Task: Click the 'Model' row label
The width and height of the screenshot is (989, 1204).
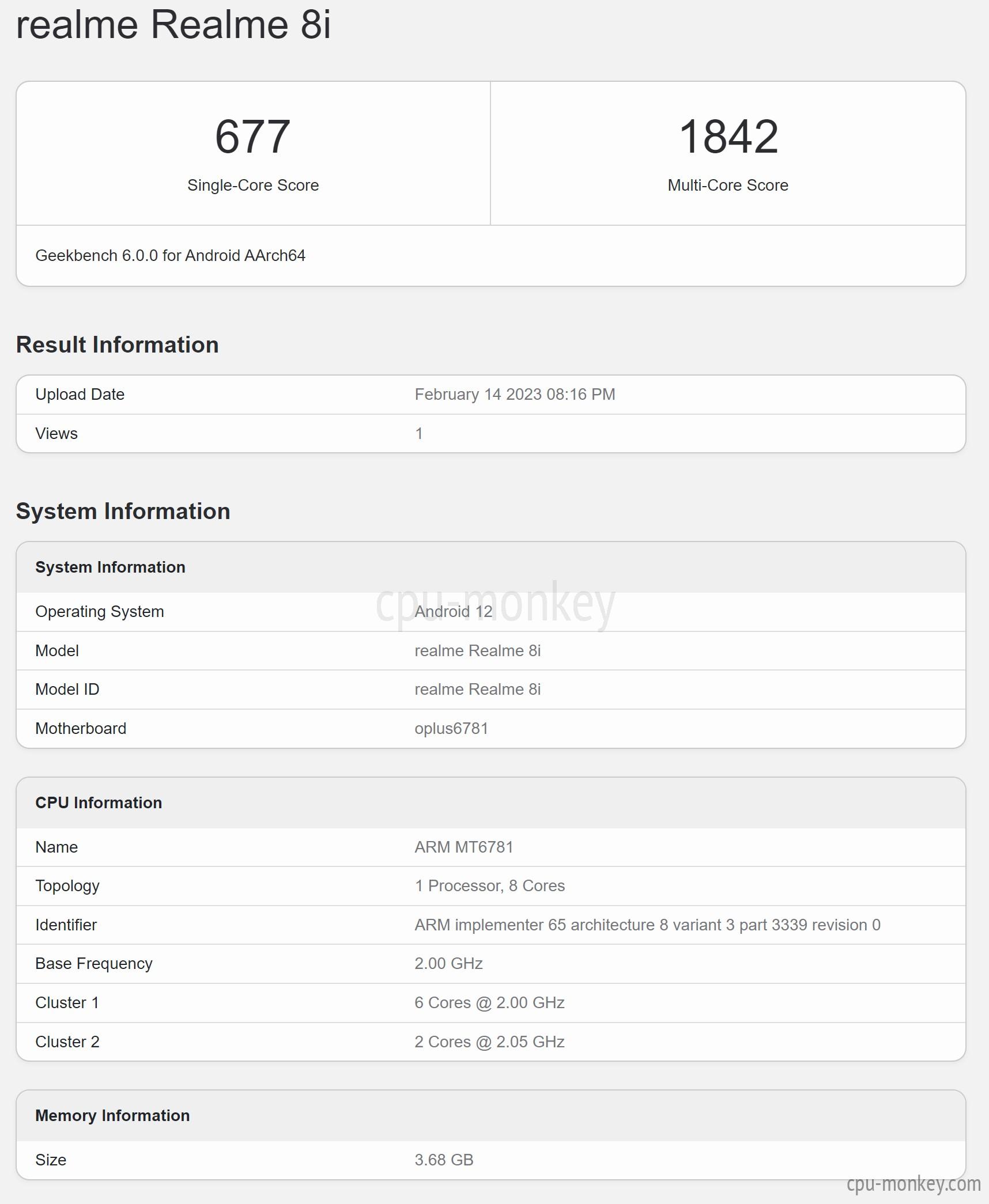Action: [x=57, y=650]
